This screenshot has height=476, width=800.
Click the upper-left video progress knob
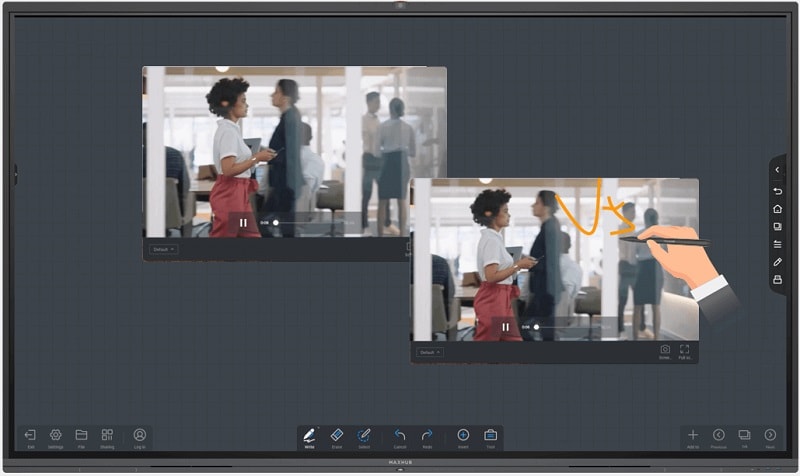coord(276,222)
